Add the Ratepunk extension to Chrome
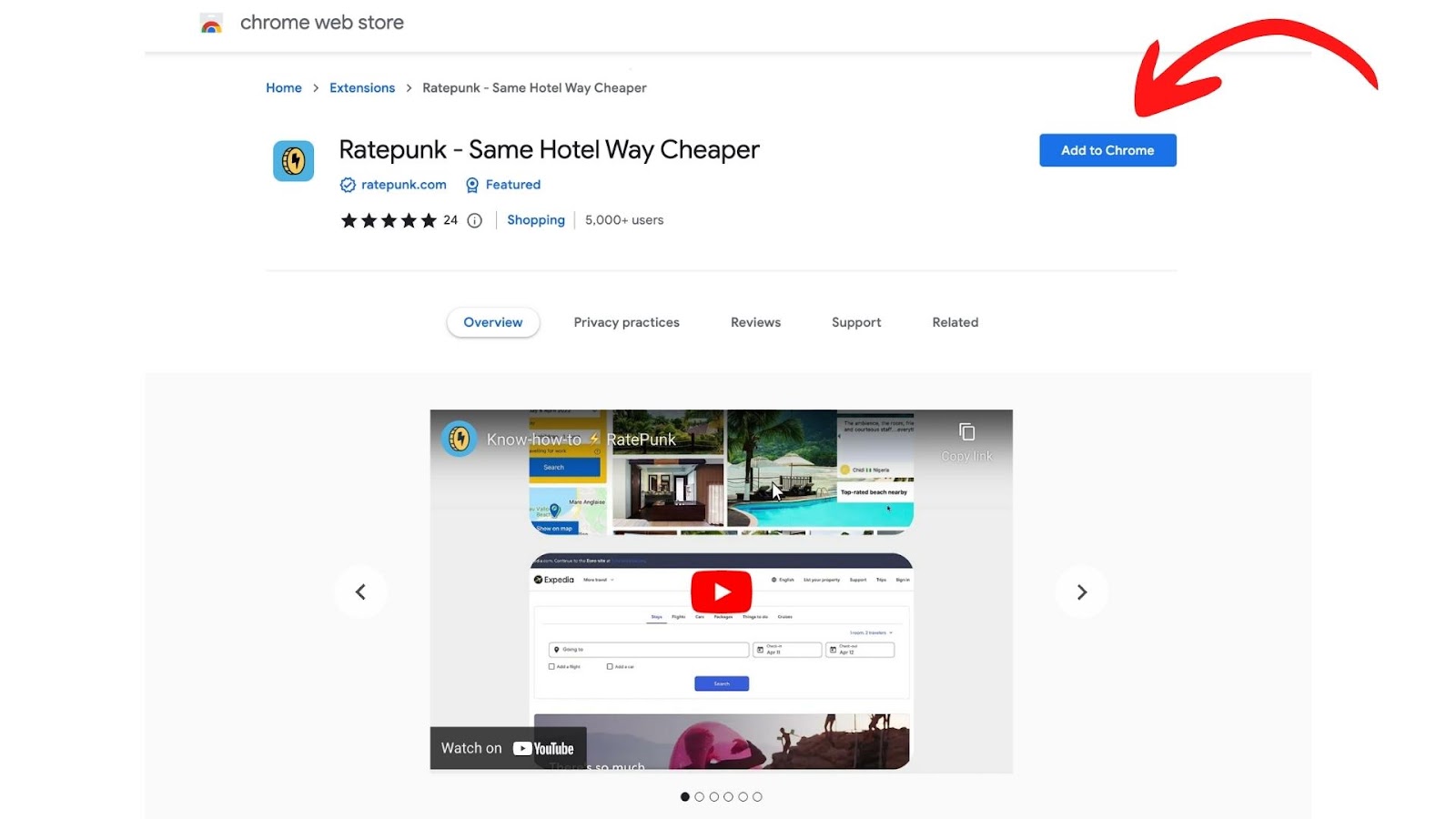The image size is (1456, 819). (1107, 150)
